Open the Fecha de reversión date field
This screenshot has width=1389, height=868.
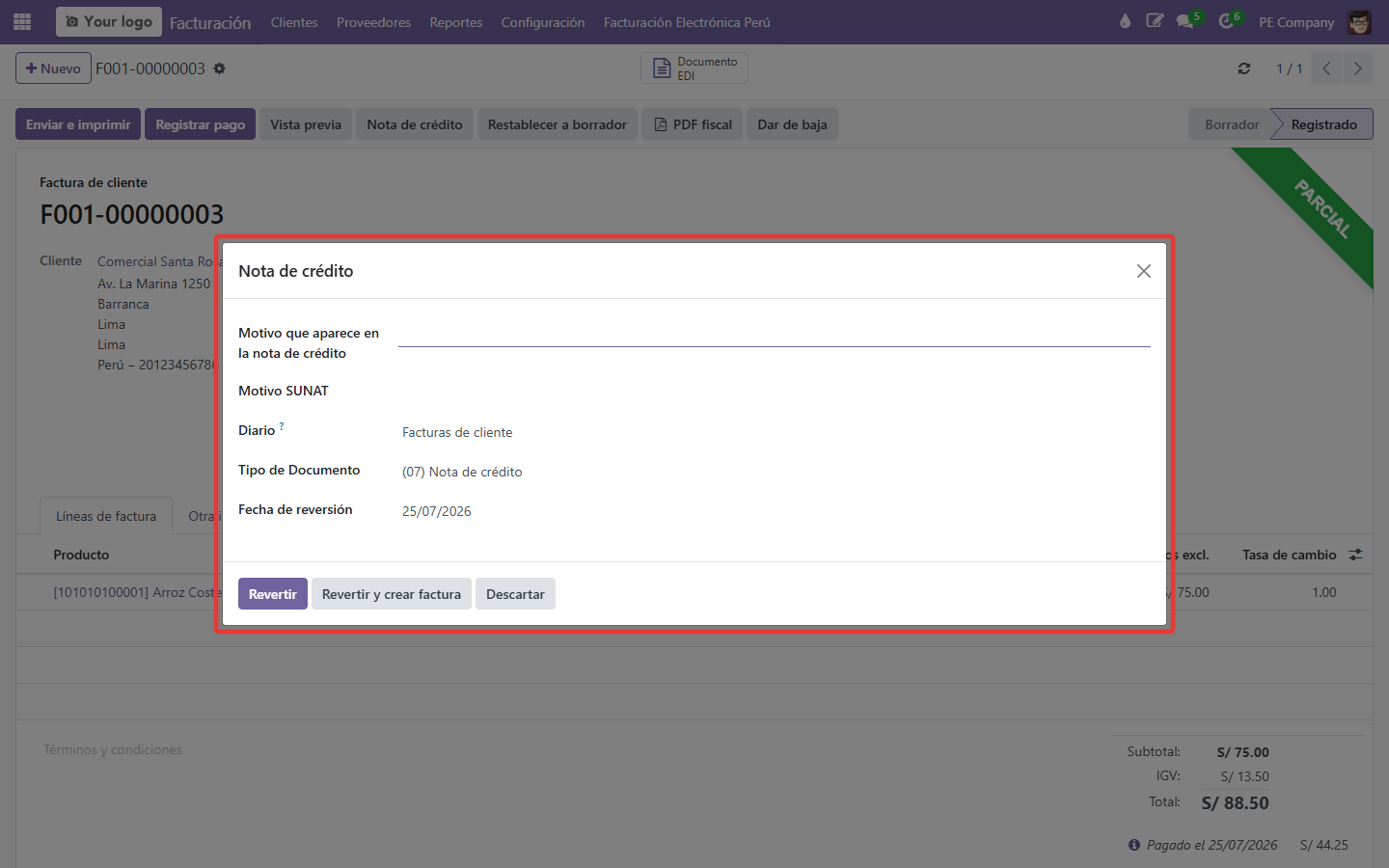775,511
